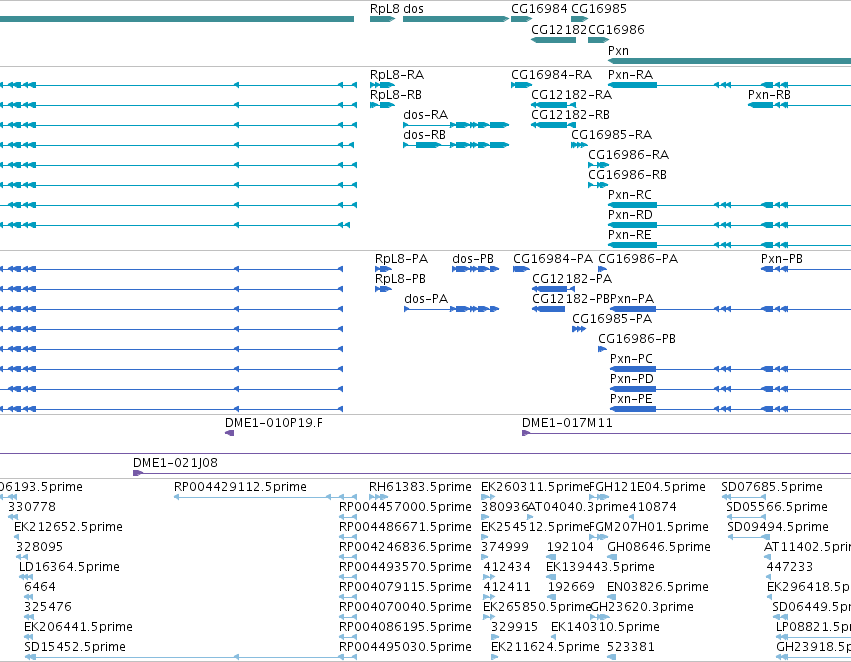Image resolution: width=851 pixels, height=662 pixels.
Task: Select the 325476 EST label
Action: (x=48, y=608)
